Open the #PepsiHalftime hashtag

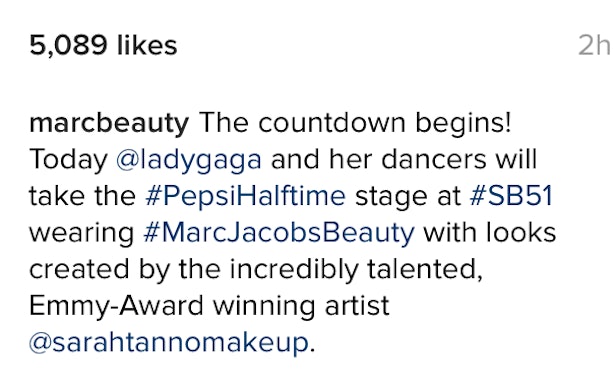coord(246,196)
